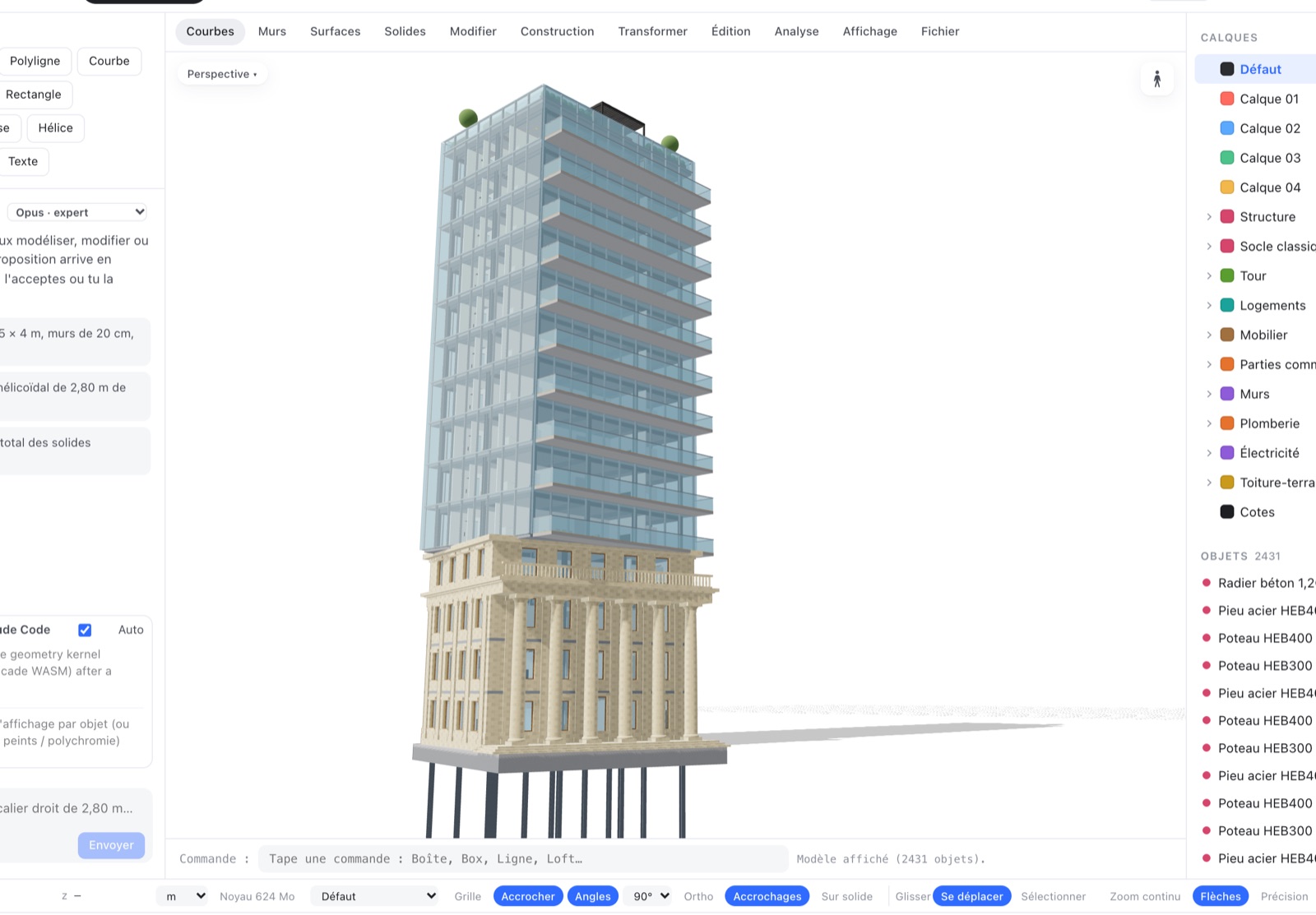Click the Calque 01 red color swatch
1316x915 pixels.
tap(1226, 99)
